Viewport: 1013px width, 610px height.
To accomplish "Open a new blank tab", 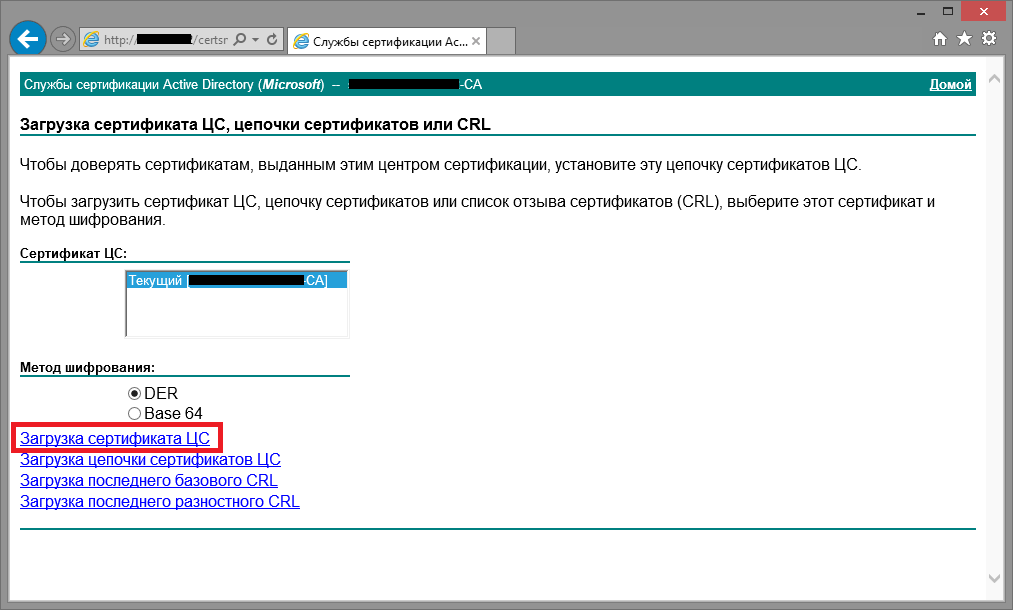I will click(x=501, y=41).
